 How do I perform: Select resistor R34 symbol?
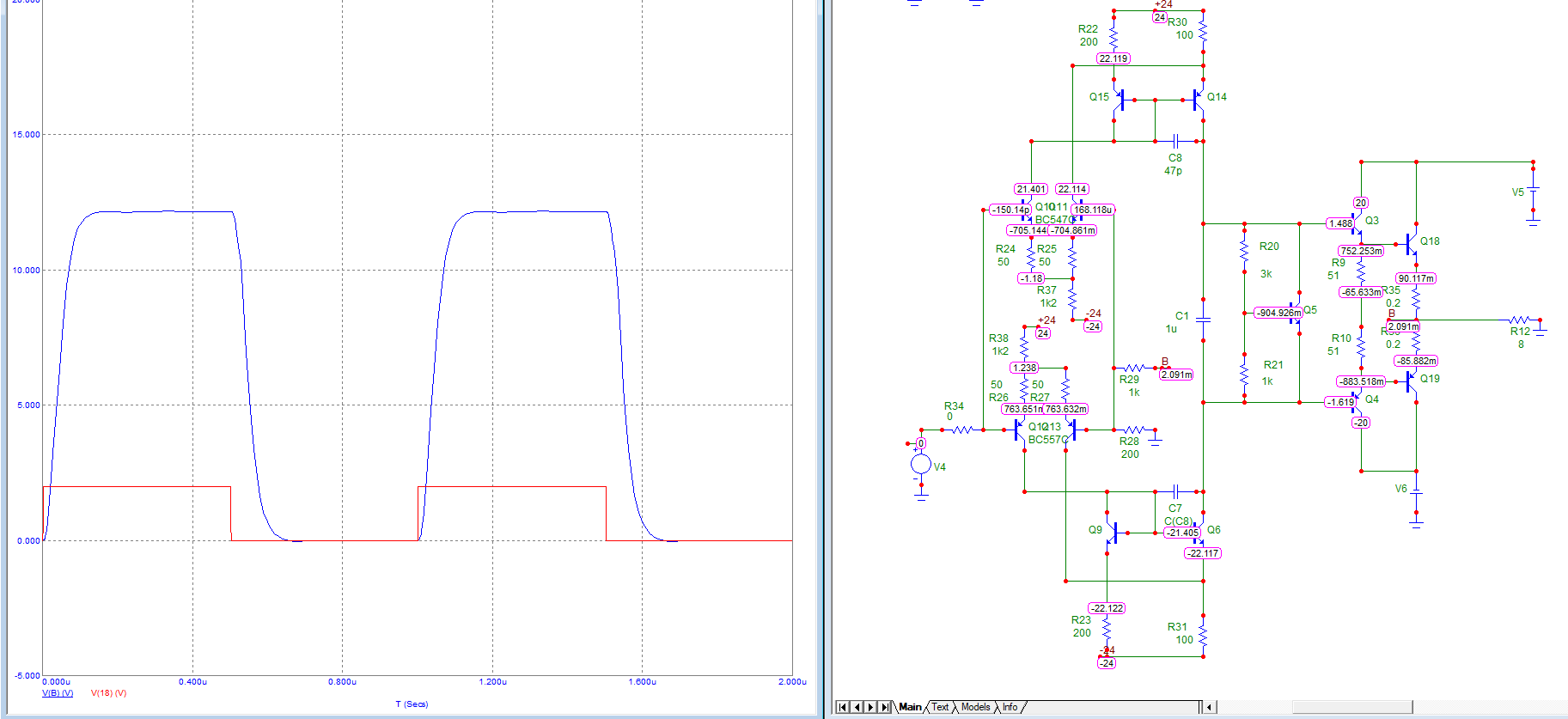point(962,430)
